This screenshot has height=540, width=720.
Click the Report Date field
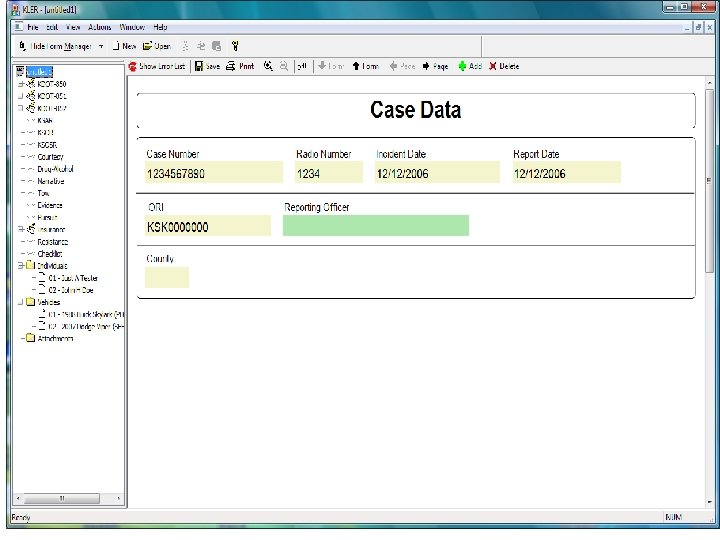pos(567,172)
